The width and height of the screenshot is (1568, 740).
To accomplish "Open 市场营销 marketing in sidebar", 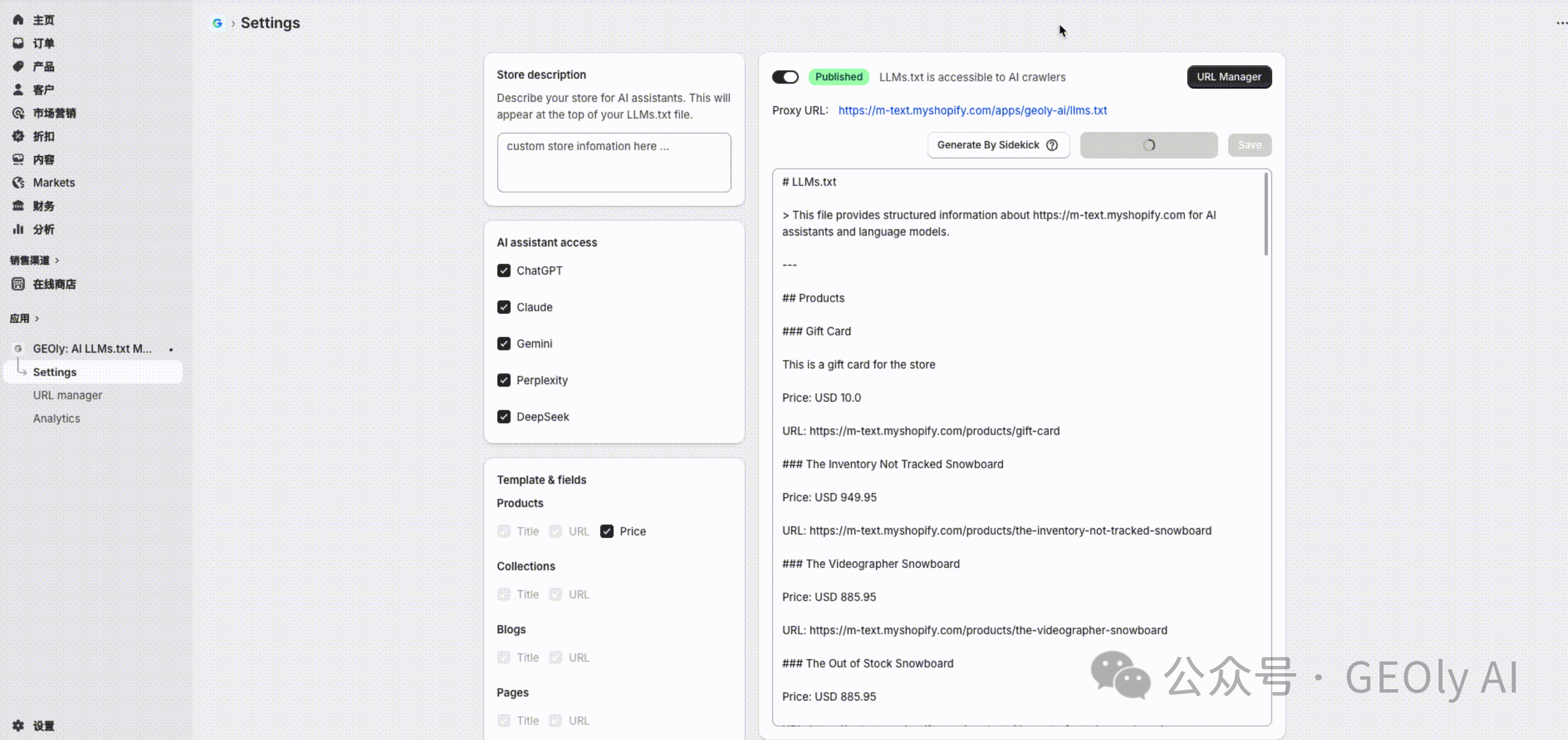I will coord(54,113).
